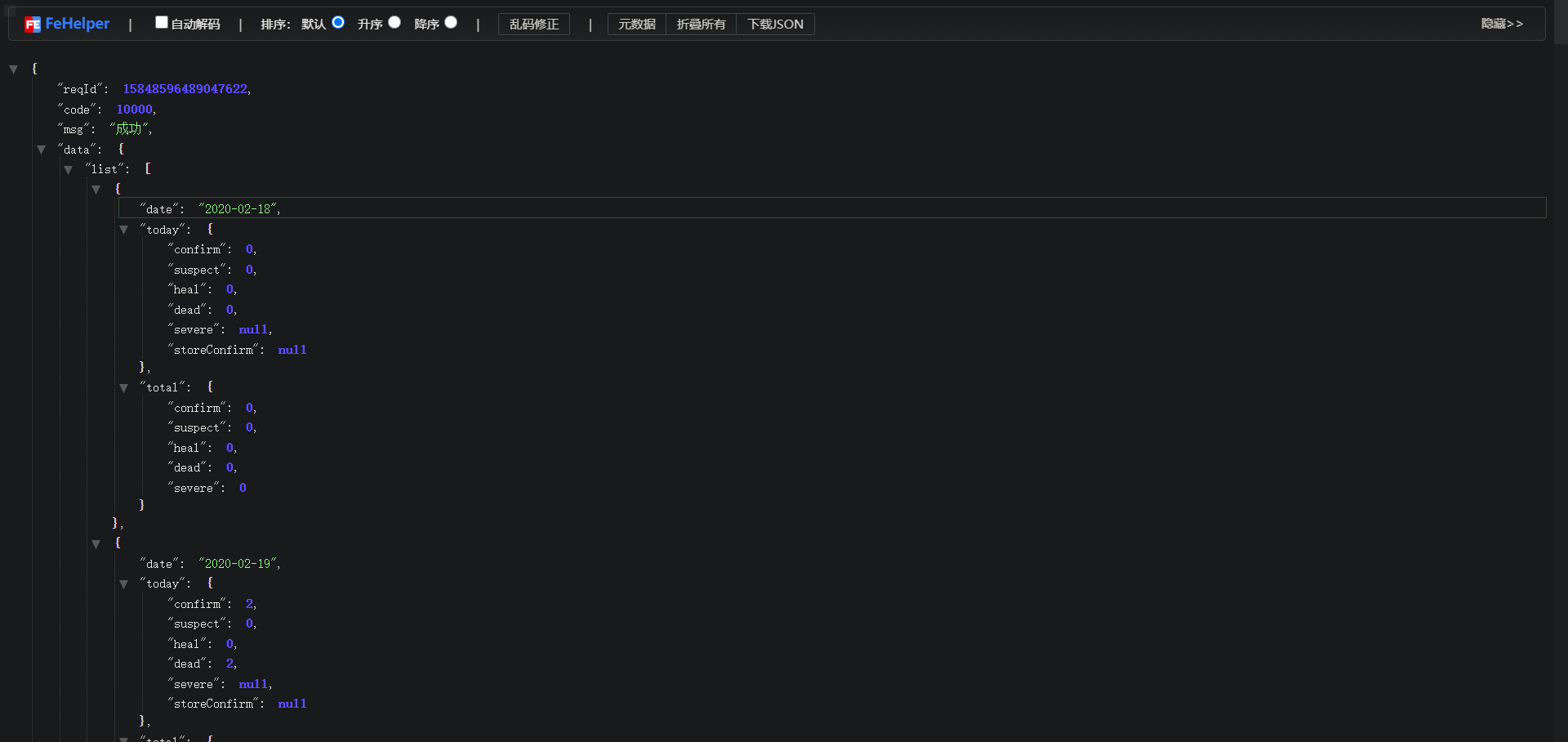1568x742 pixels.
Task: Click the reqId value 15848596489047622
Action: click(x=185, y=89)
